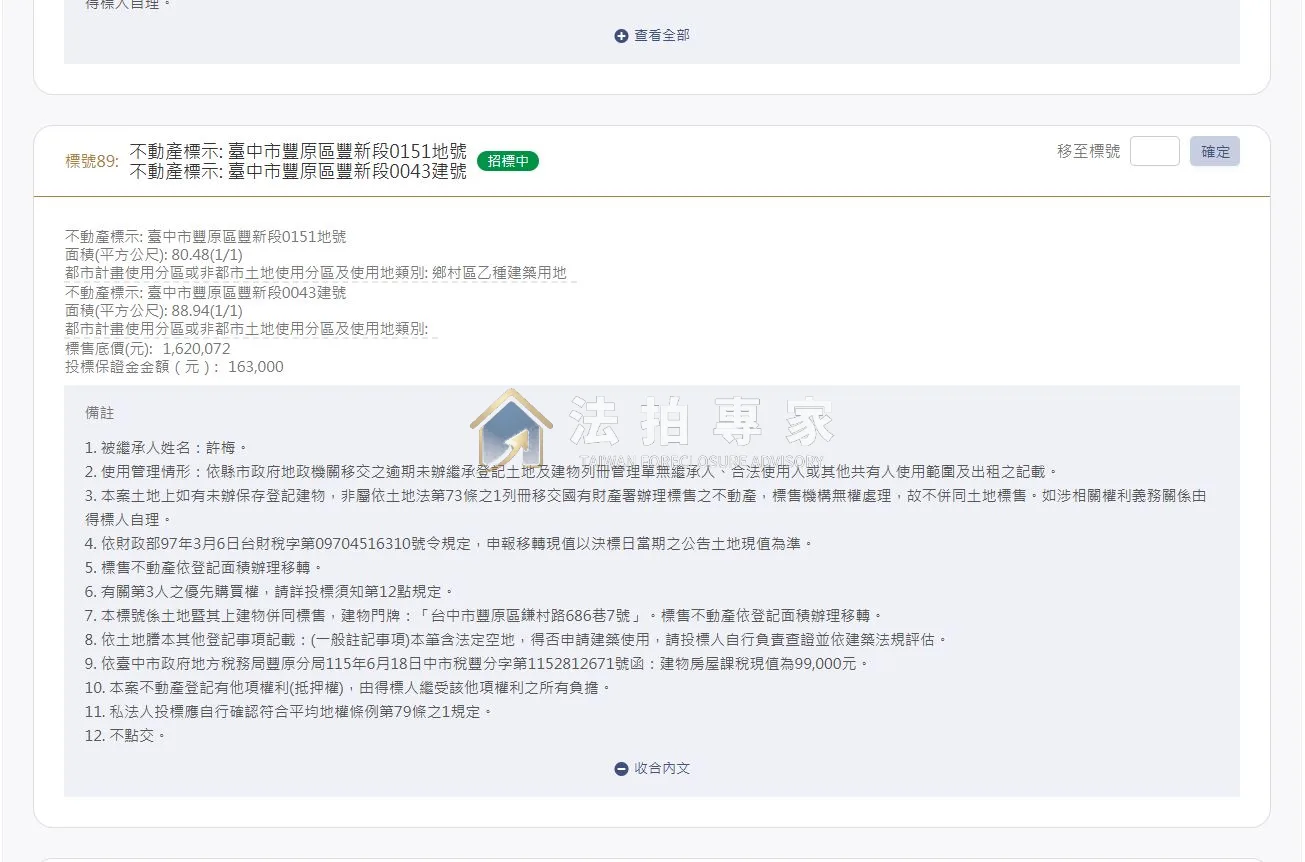Select reserve price 1,620,072

196,349
